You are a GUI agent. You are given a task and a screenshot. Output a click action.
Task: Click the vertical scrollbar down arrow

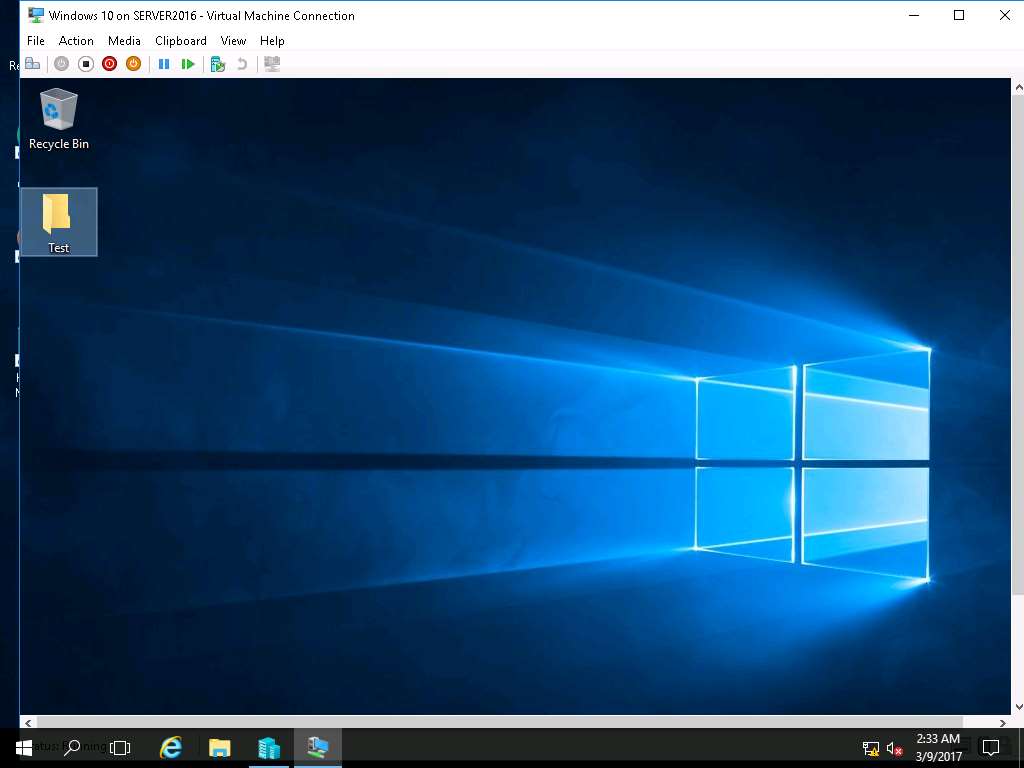tap(1018, 707)
